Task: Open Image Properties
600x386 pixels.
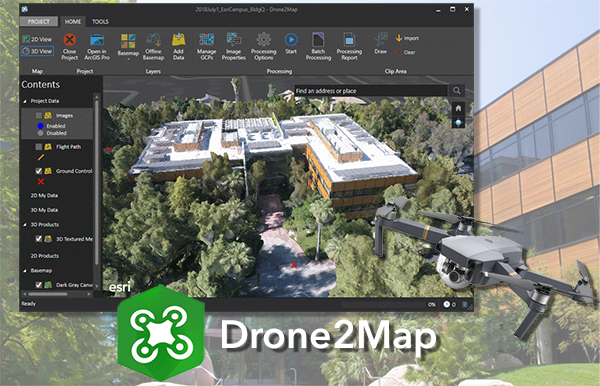Action: click(x=233, y=47)
